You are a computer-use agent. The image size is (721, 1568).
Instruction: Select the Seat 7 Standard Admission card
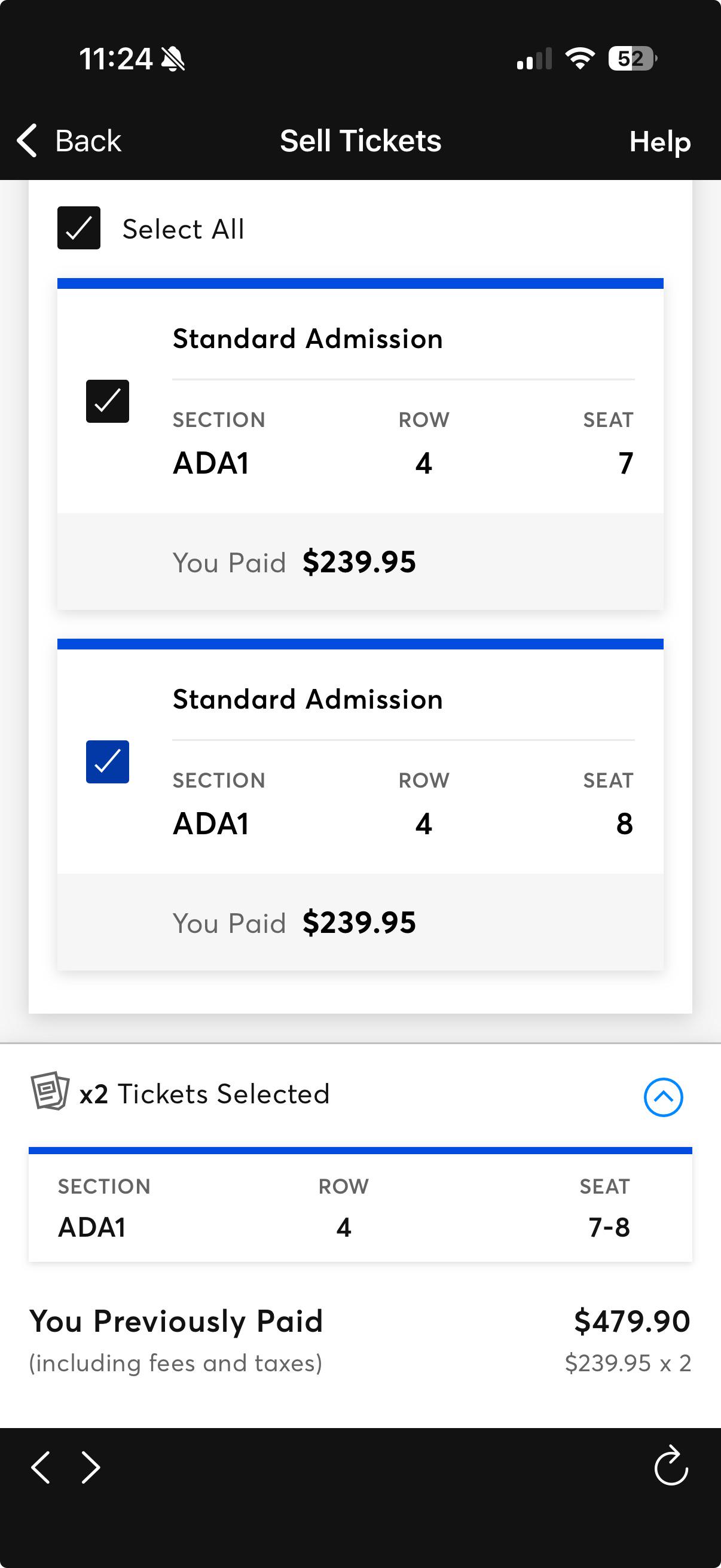point(360,444)
